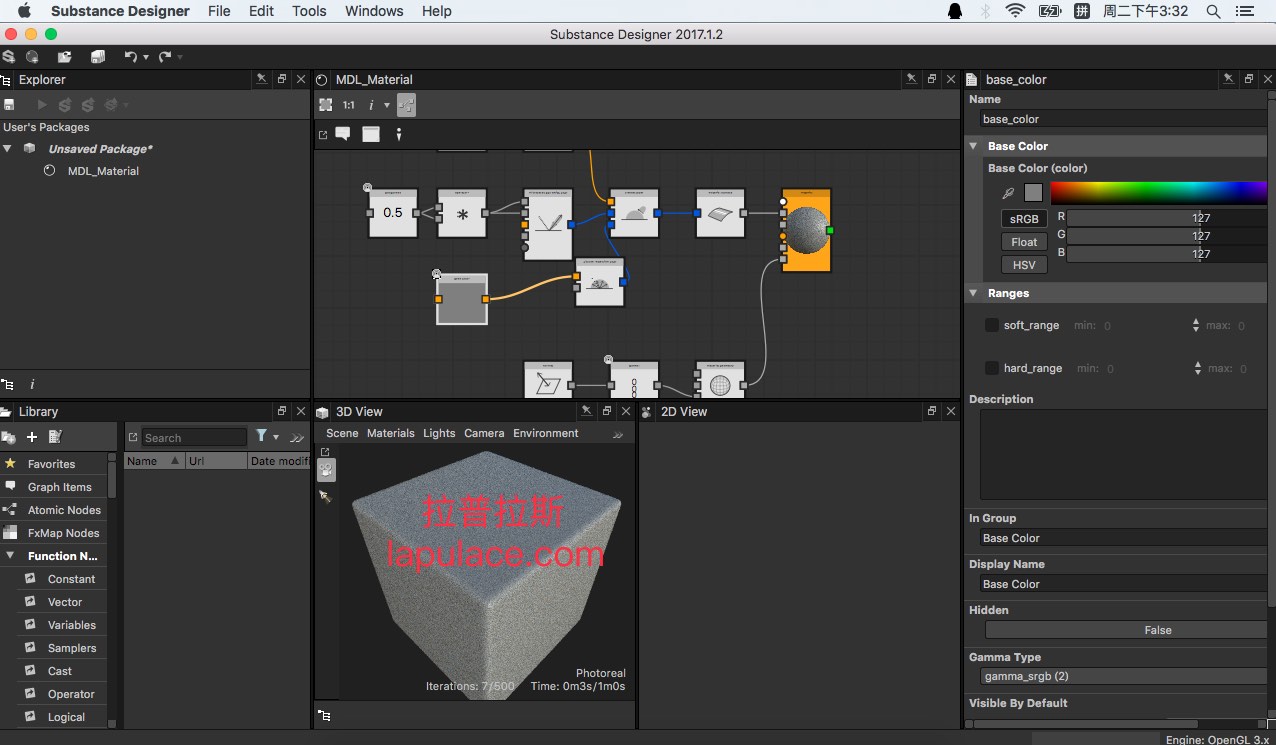This screenshot has height=745, width=1276.
Task: Click the R channel slider
Action: (x=1167, y=218)
